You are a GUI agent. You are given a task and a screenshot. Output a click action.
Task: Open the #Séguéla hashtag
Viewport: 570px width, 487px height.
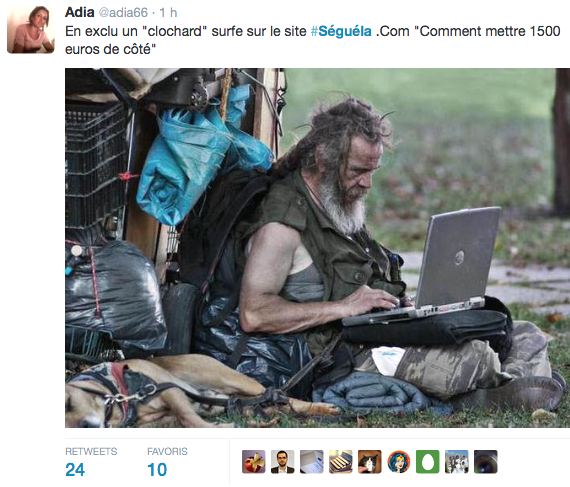(341, 31)
